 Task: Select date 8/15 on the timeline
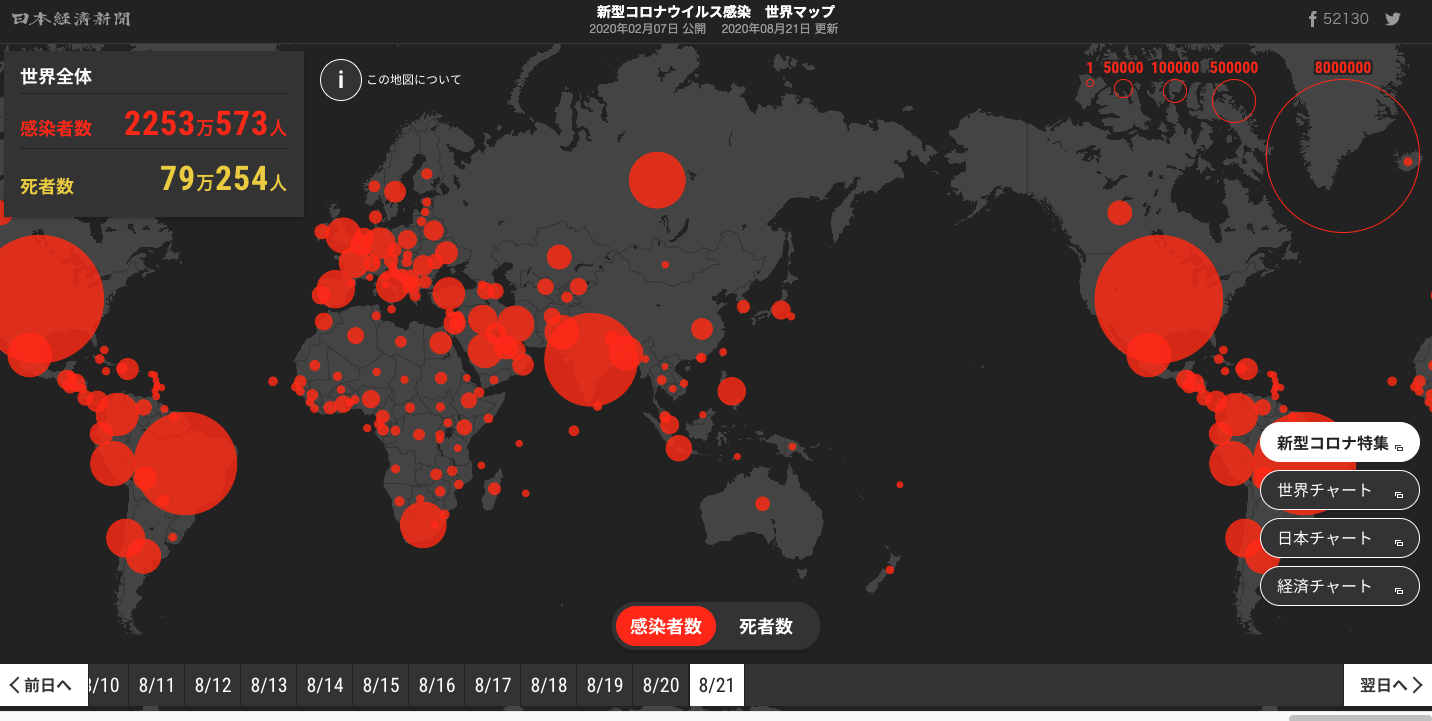pyautogui.click(x=381, y=686)
